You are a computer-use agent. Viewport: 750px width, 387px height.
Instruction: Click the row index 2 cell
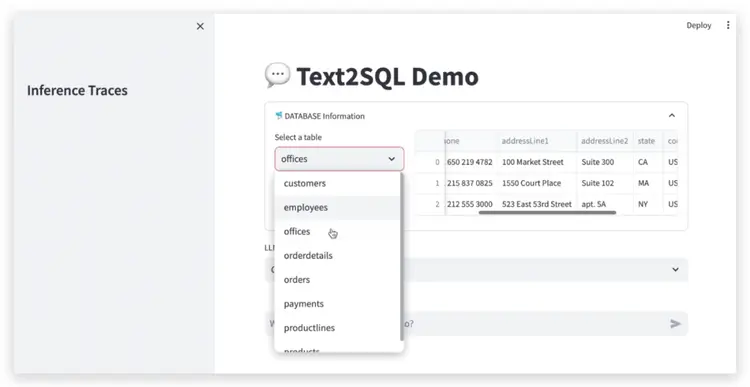(x=430, y=204)
